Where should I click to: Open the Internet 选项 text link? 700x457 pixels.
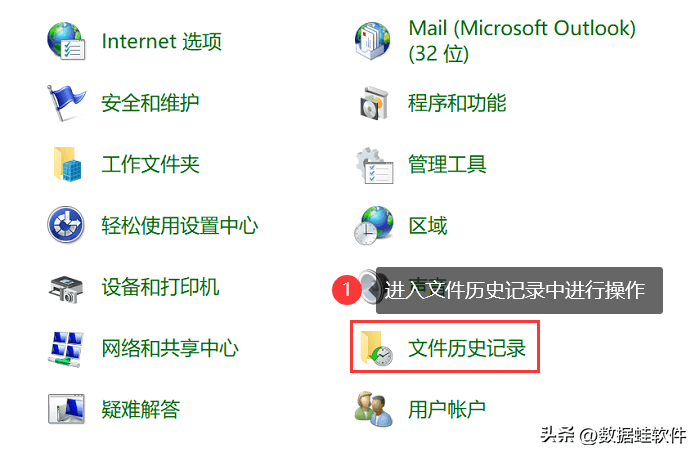[162, 41]
